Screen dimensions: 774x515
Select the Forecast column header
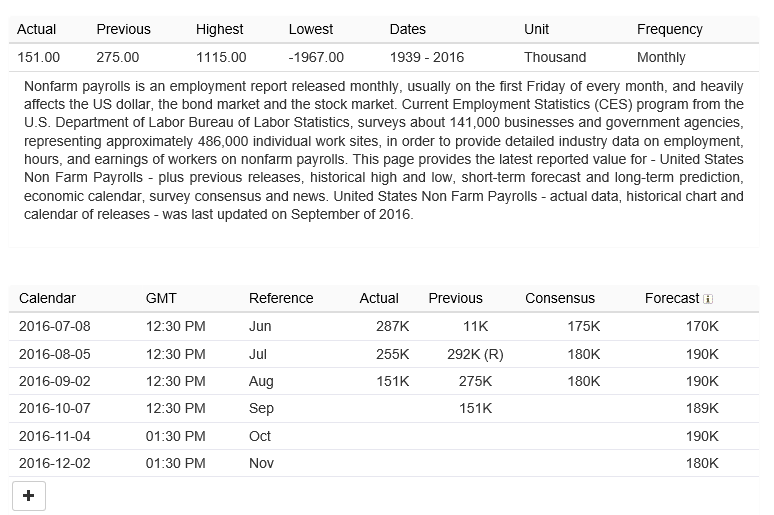[x=672, y=298]
